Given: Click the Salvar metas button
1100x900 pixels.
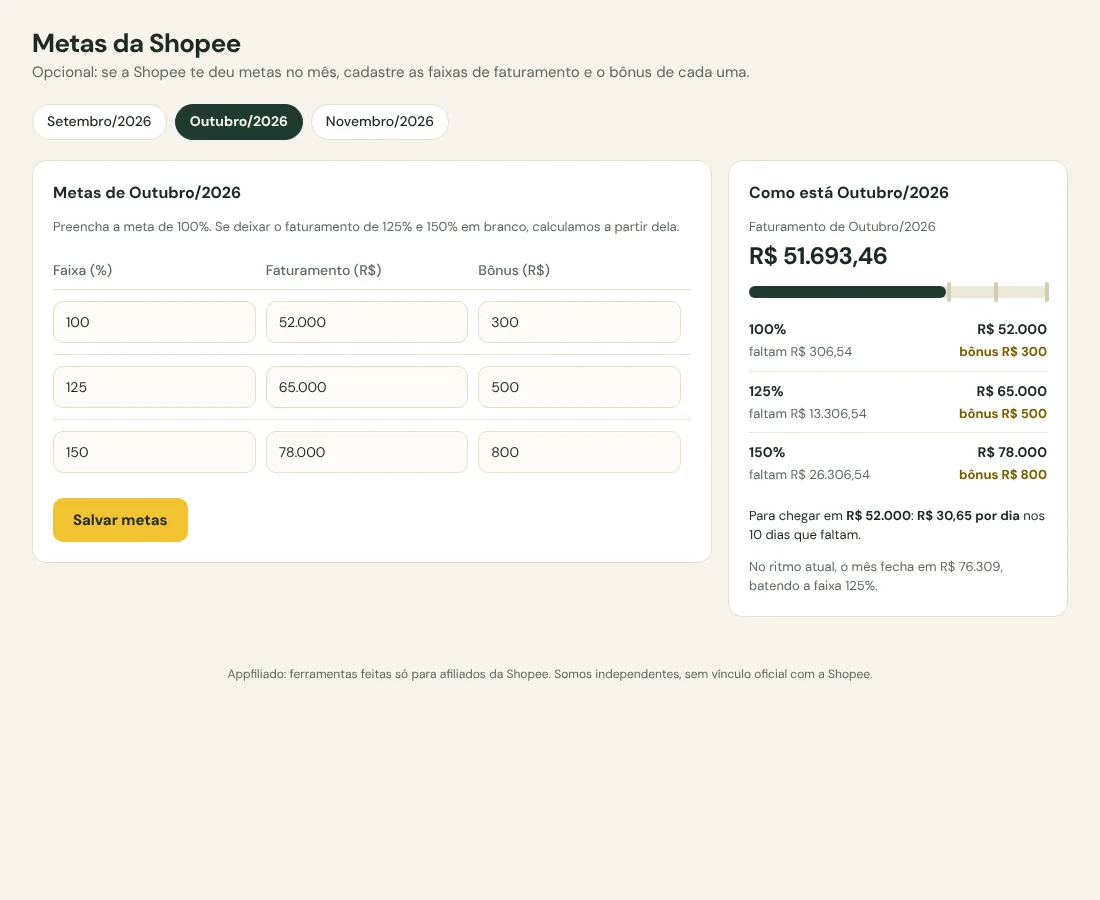Looking at the screenshot, I should click(120, 520).
